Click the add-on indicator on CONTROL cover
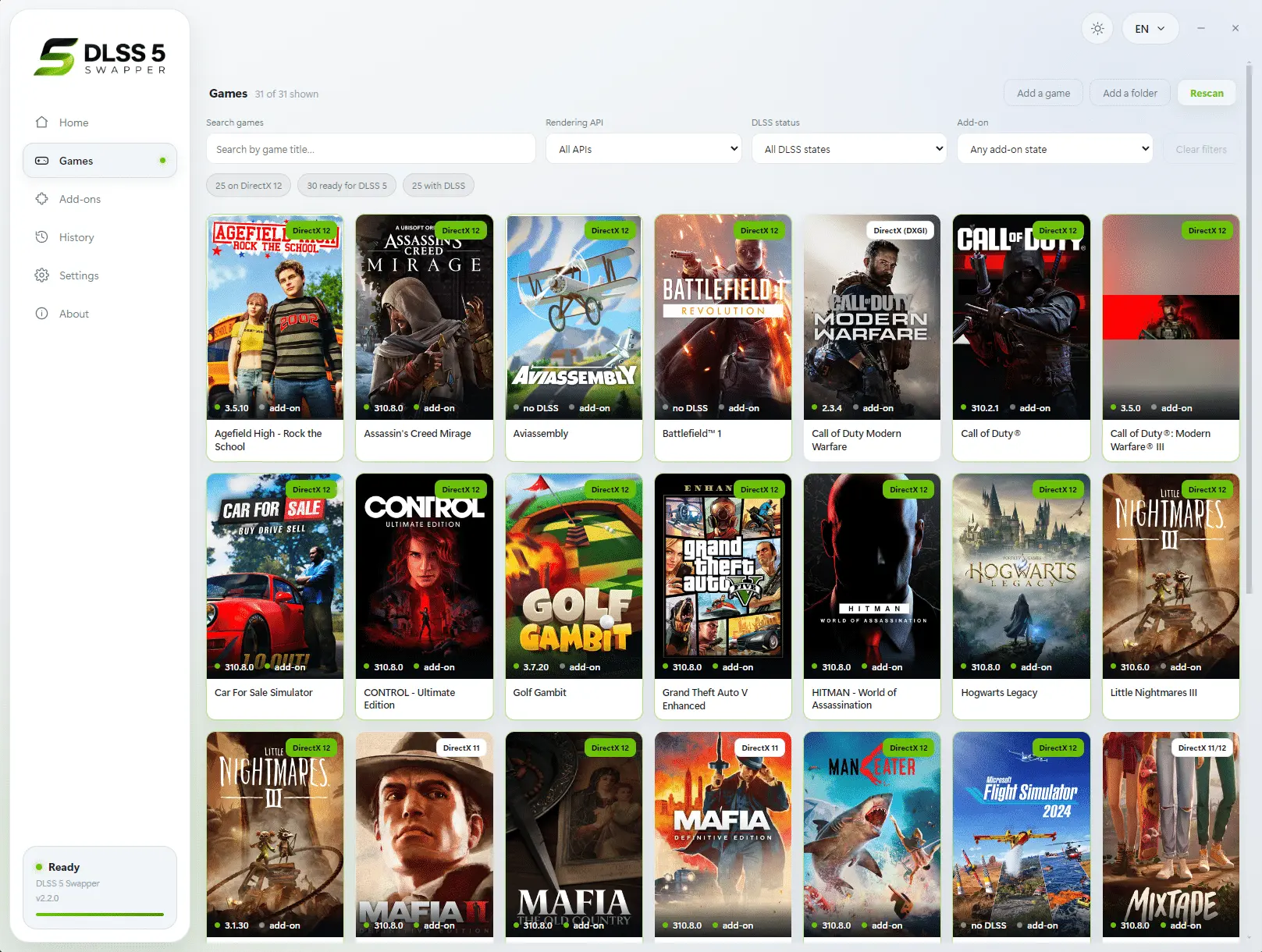Image resolution: width=1262 pixels, height=952 pixels. pos(435,667)
